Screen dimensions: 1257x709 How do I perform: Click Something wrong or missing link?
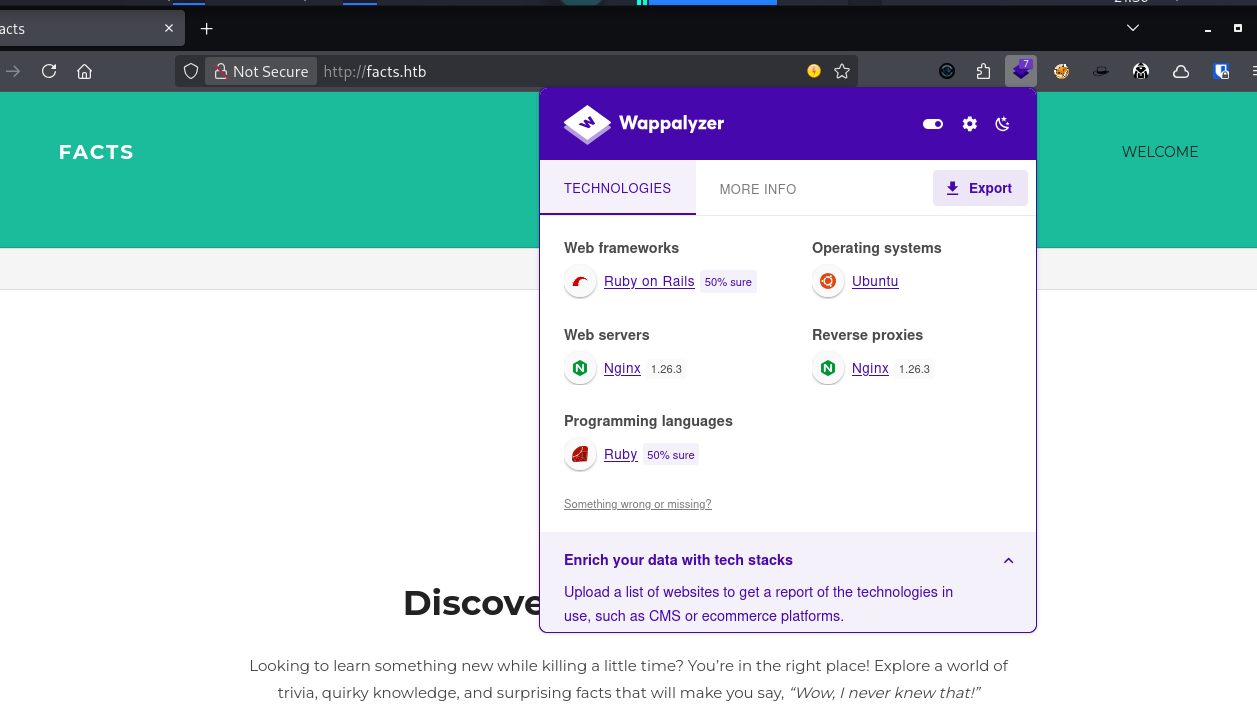pyautogui.click(x=637, y=504)
